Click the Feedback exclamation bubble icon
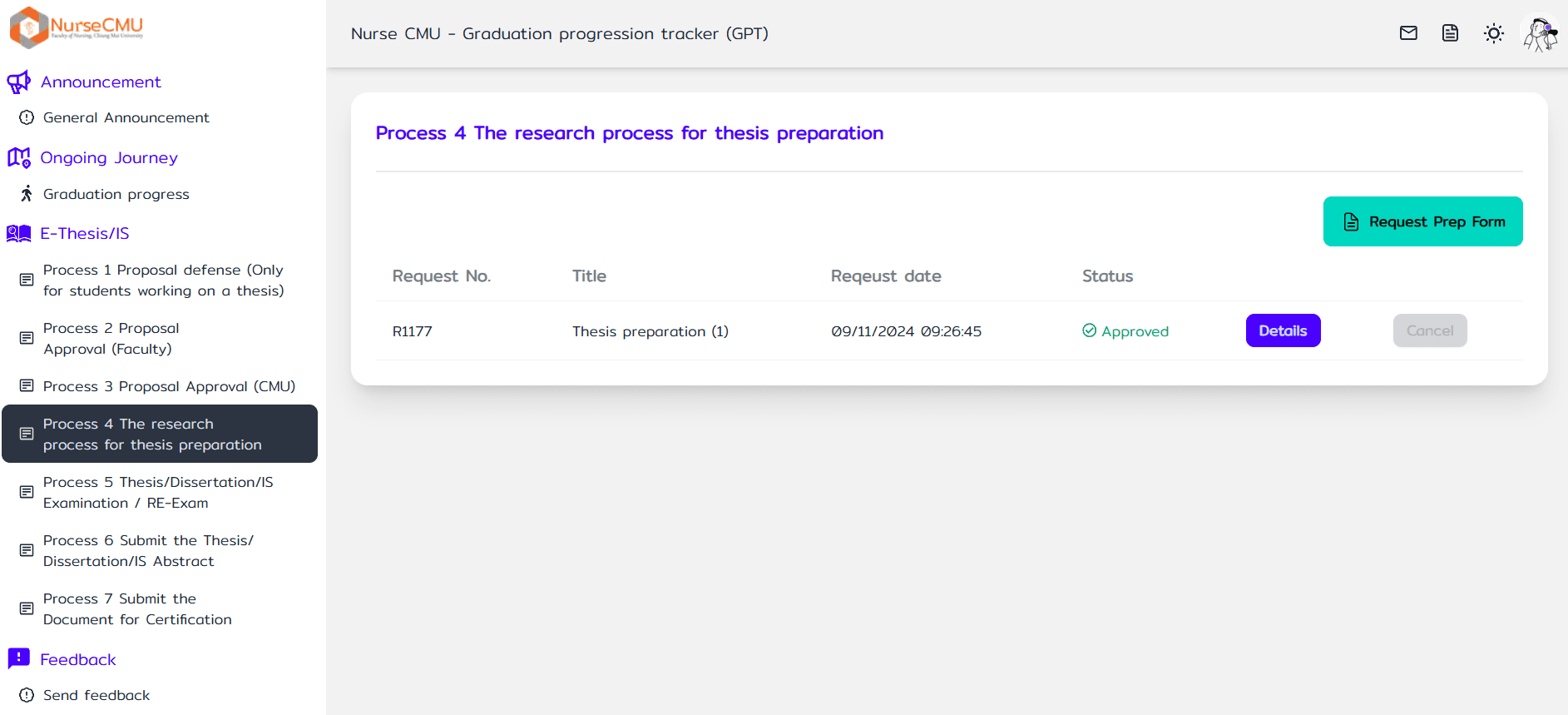The height and width of the screenshot is (715, 1568). (18, 659)
